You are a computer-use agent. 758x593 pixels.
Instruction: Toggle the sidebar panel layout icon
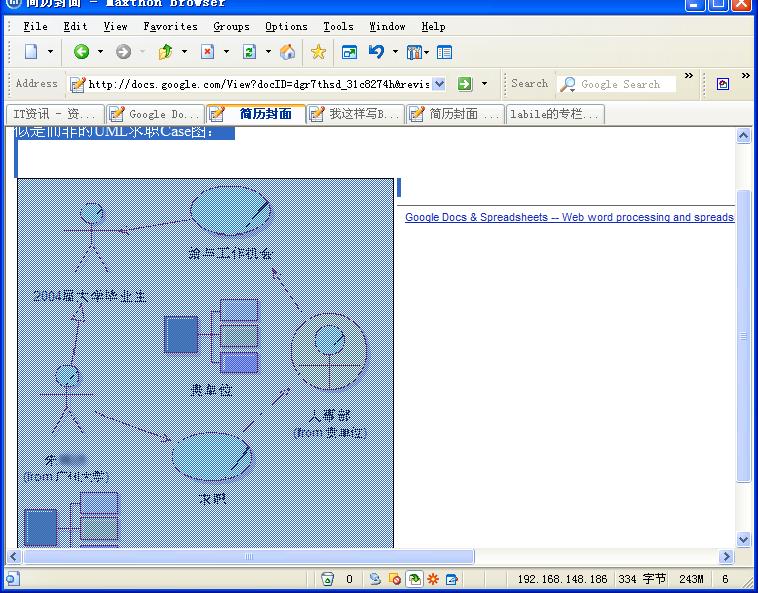coord(444,52)
